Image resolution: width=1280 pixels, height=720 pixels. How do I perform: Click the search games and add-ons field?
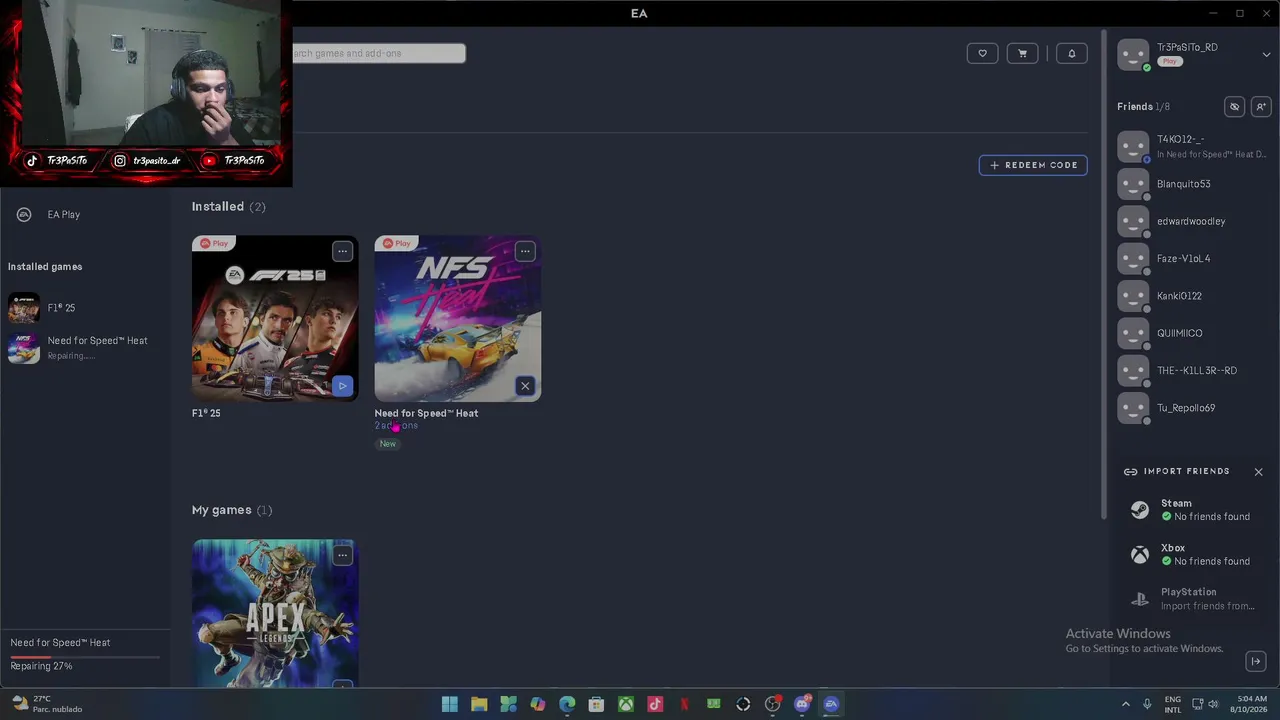tap(378, 53)
